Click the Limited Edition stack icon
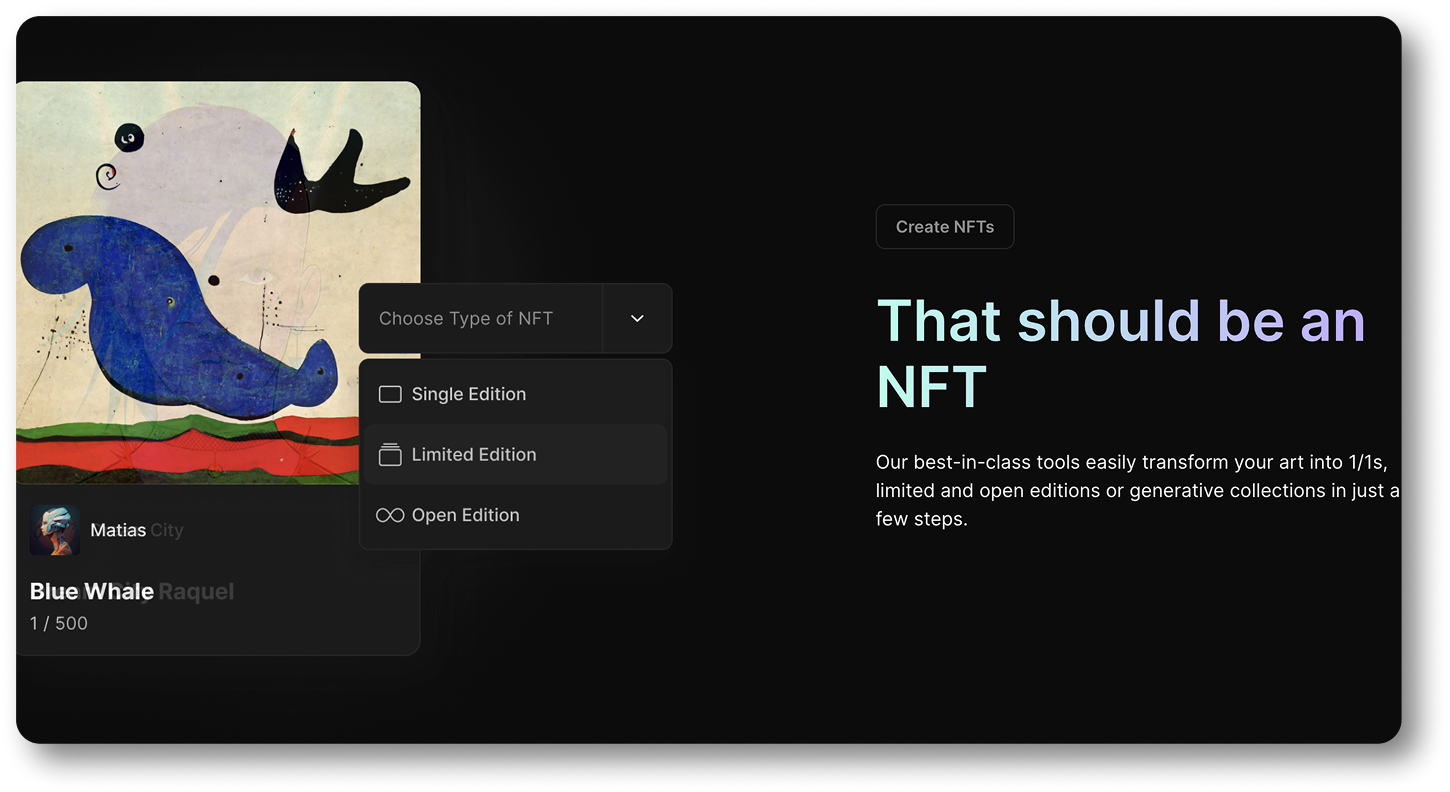 390,454
